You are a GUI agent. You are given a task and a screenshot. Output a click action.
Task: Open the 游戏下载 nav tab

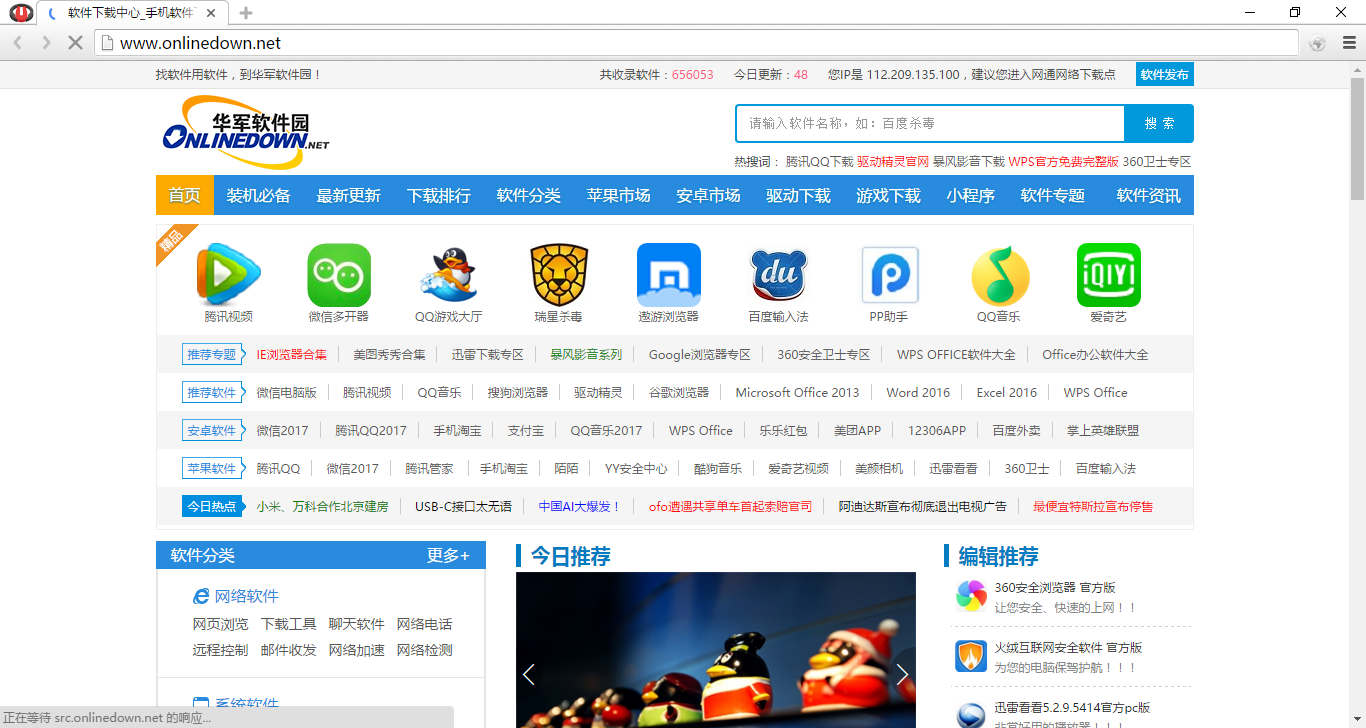pos(889,195)
